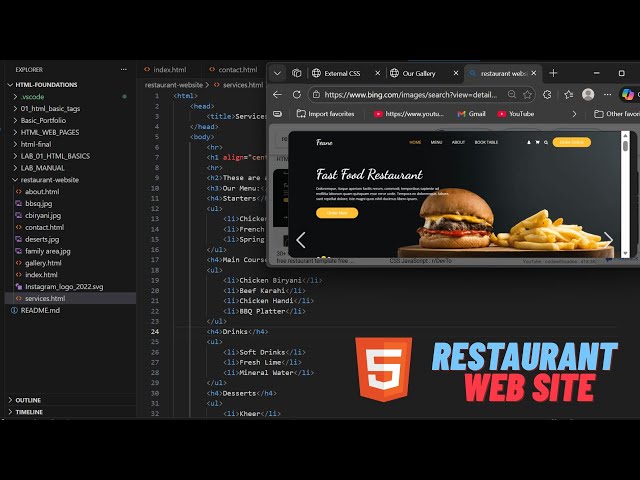Open the Gmail favorite bookmark
640x480 pixels.
click(471, 114)
